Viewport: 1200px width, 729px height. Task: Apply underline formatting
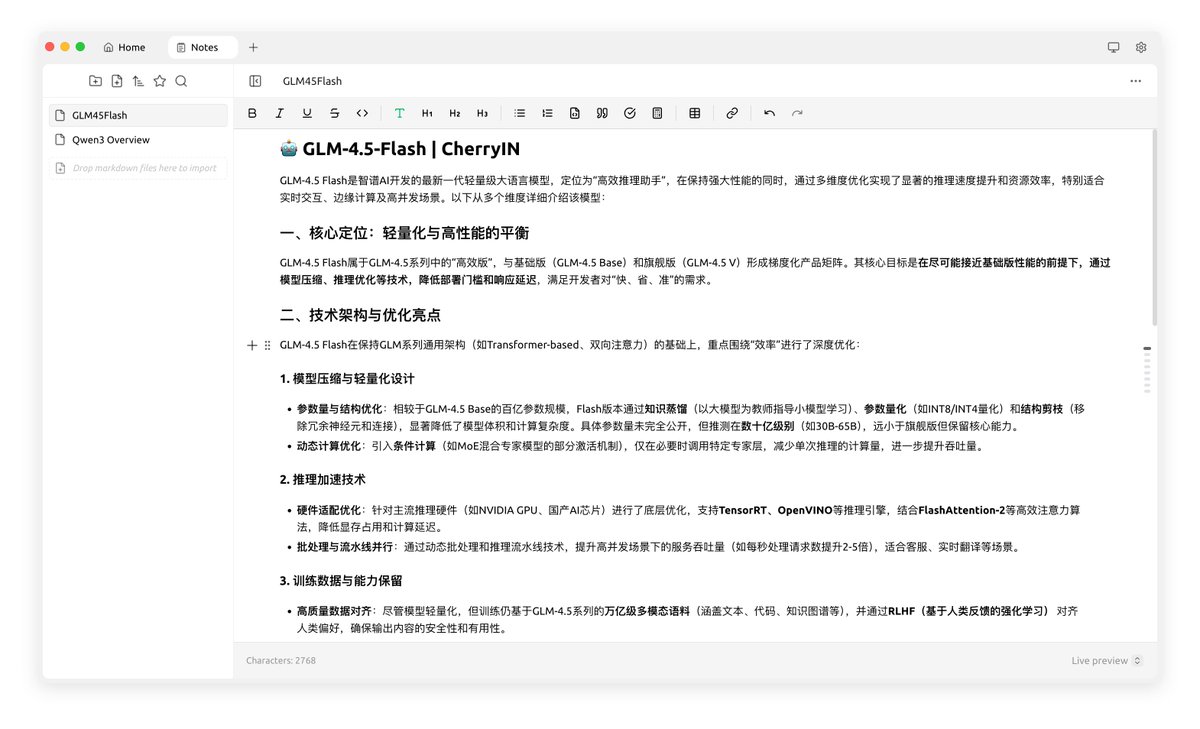coord(307,113)
